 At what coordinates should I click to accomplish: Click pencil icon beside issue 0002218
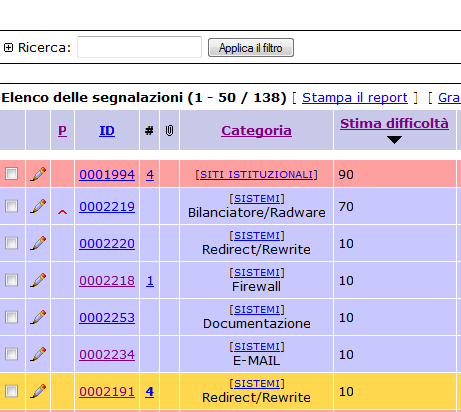click(38, 280)
